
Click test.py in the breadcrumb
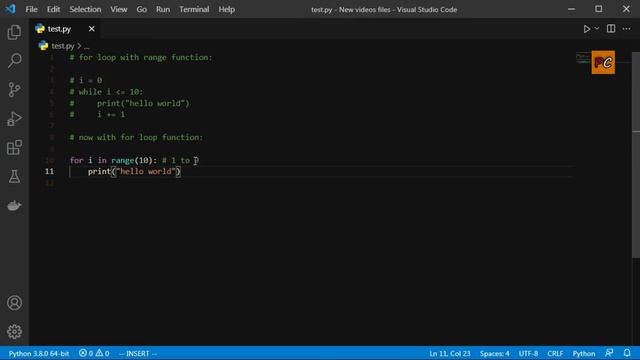(x=62, y=46)
